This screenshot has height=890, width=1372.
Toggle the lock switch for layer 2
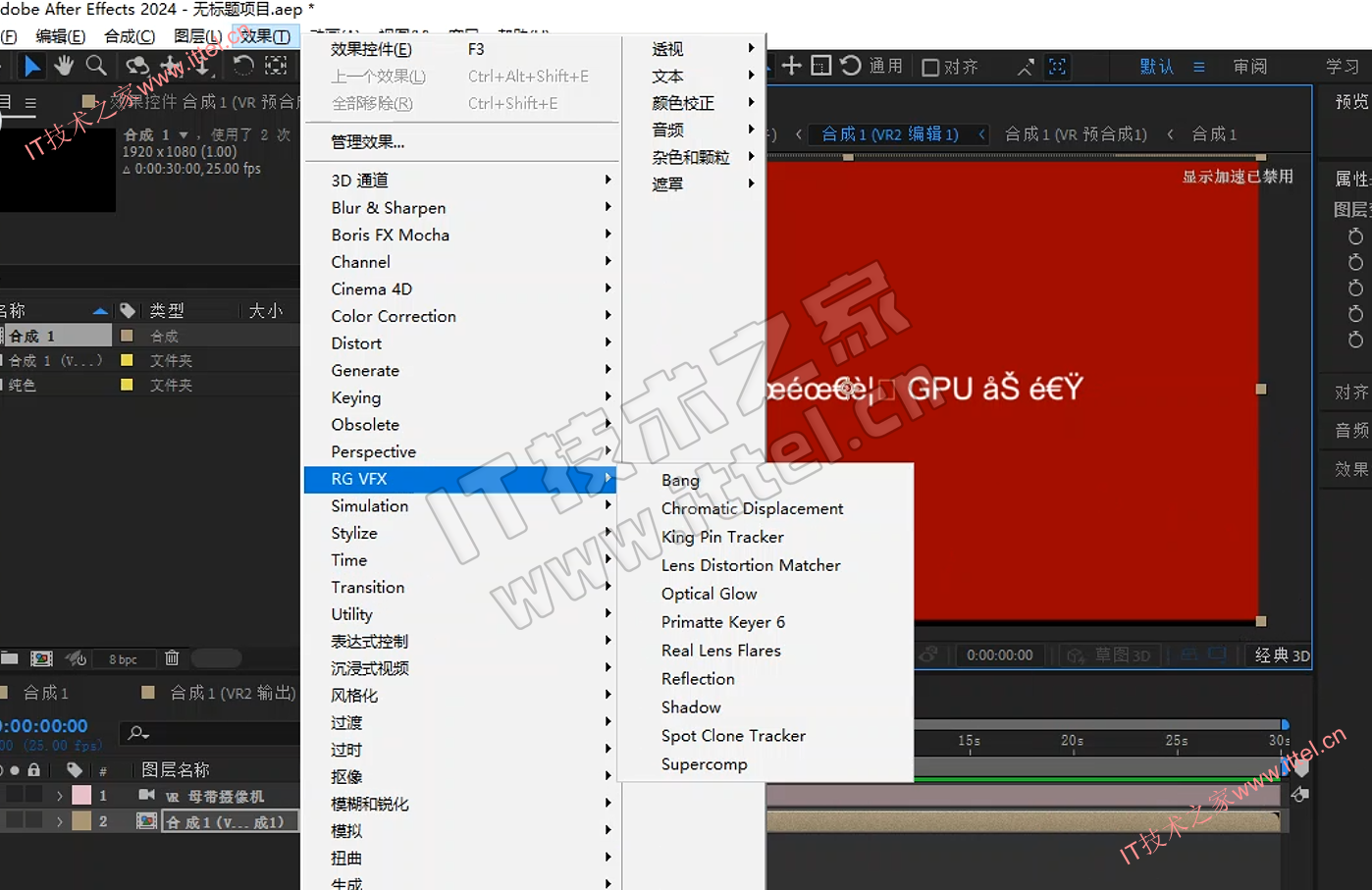34,821
